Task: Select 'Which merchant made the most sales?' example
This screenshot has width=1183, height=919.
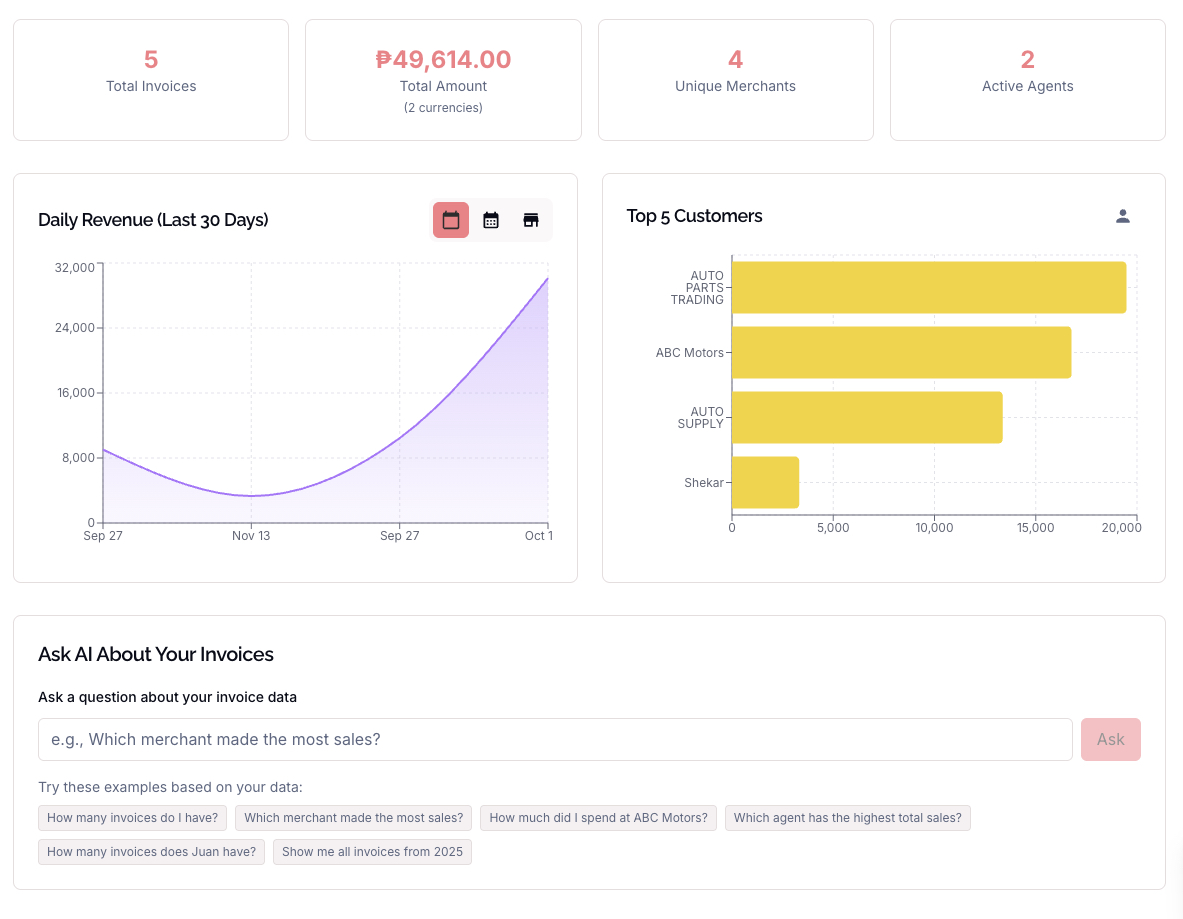Action: click(x=353, y=818)
